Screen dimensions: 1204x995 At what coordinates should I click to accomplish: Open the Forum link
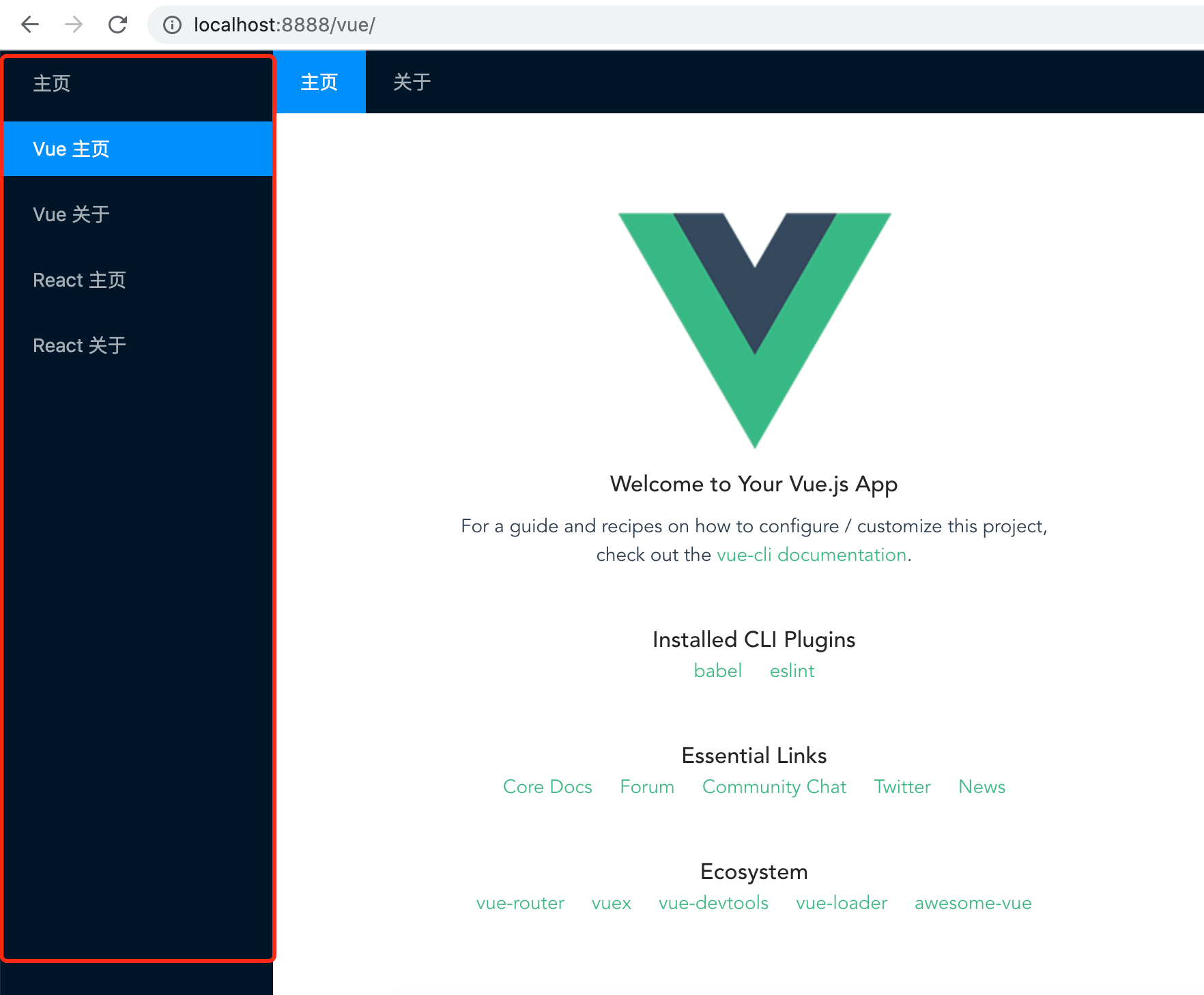(x=647, y=787)
